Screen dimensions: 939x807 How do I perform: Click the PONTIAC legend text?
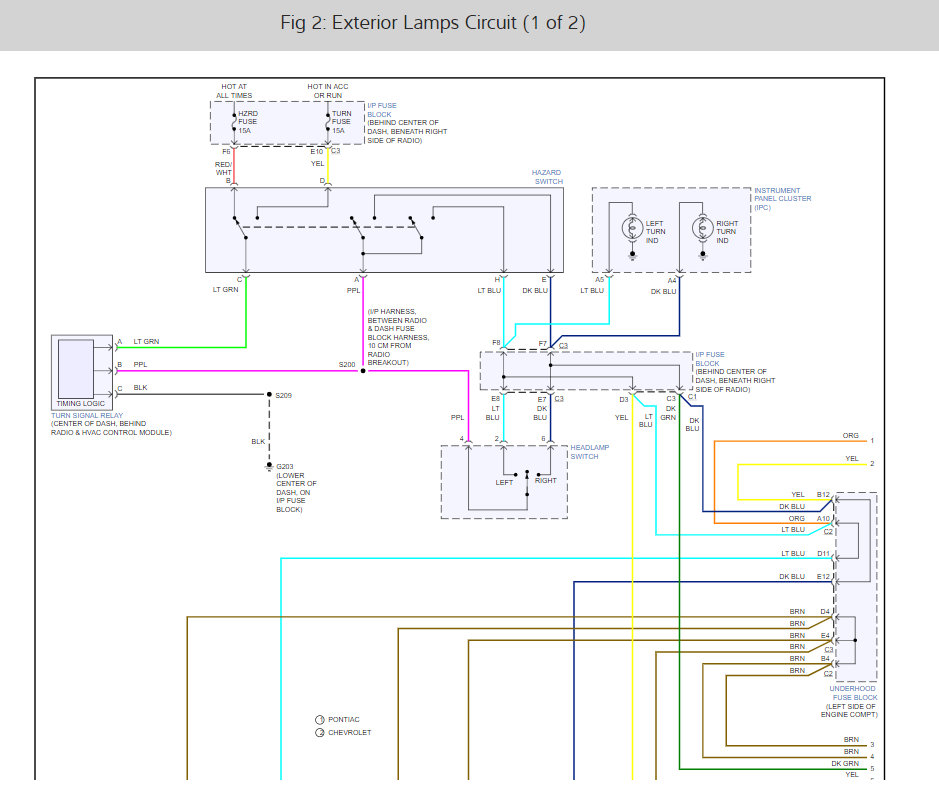344,720
